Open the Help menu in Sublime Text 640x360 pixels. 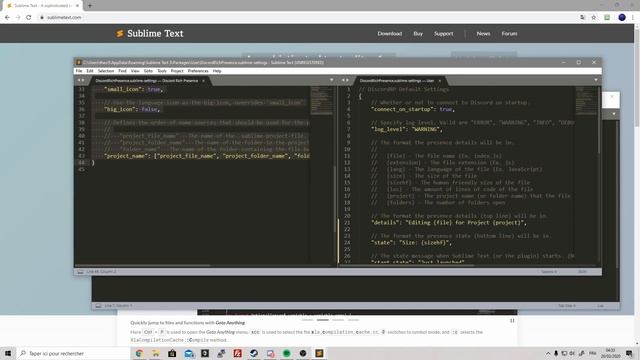pyautogui.click(x=217, y=71)
